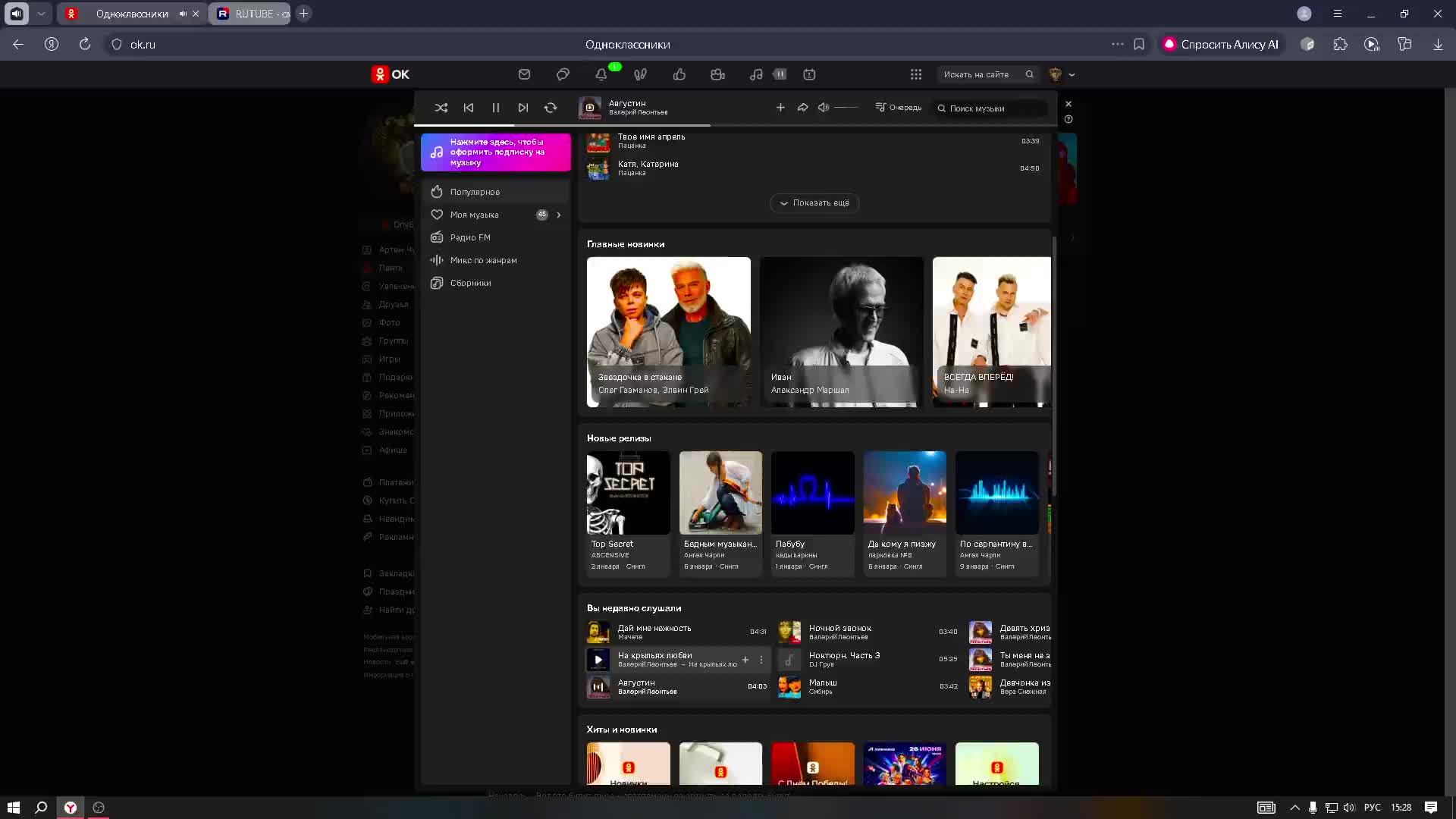This screenshot has width=1456, height=819.
Task: Open the Лабубу release cover
Action: [813, 493]
